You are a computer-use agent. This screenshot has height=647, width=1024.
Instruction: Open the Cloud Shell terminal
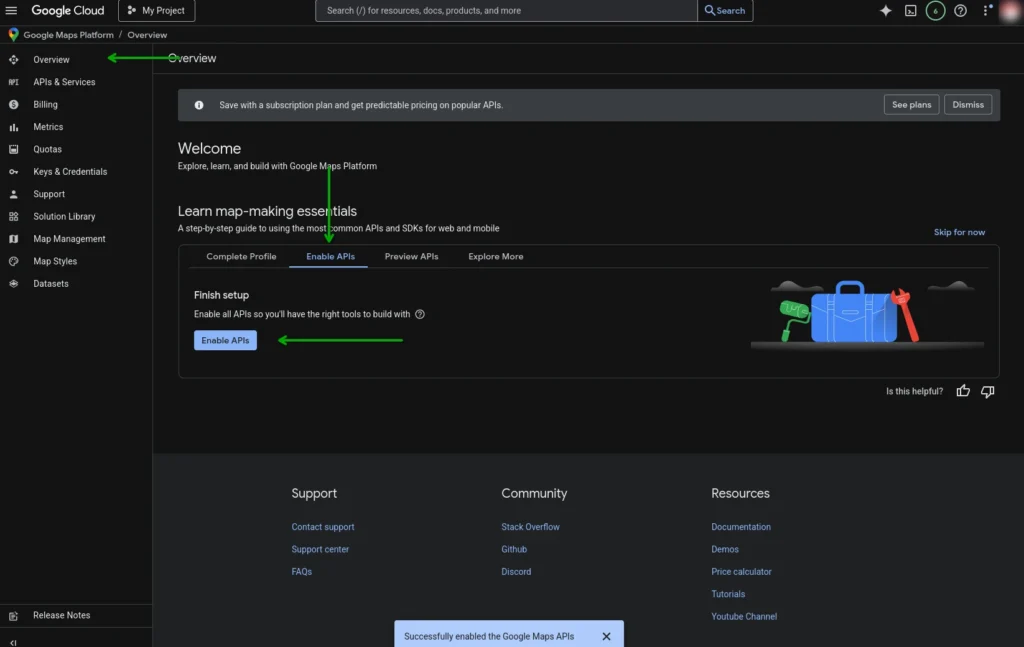908,11
